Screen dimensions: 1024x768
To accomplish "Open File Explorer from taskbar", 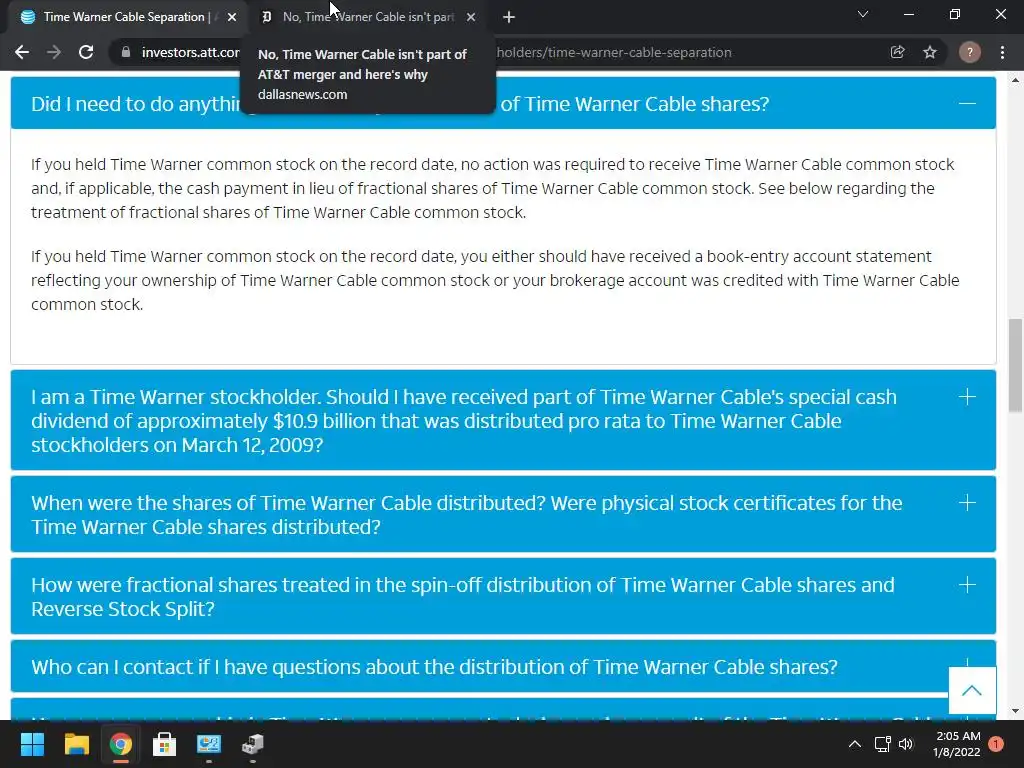I will click(x=76, y=744).
